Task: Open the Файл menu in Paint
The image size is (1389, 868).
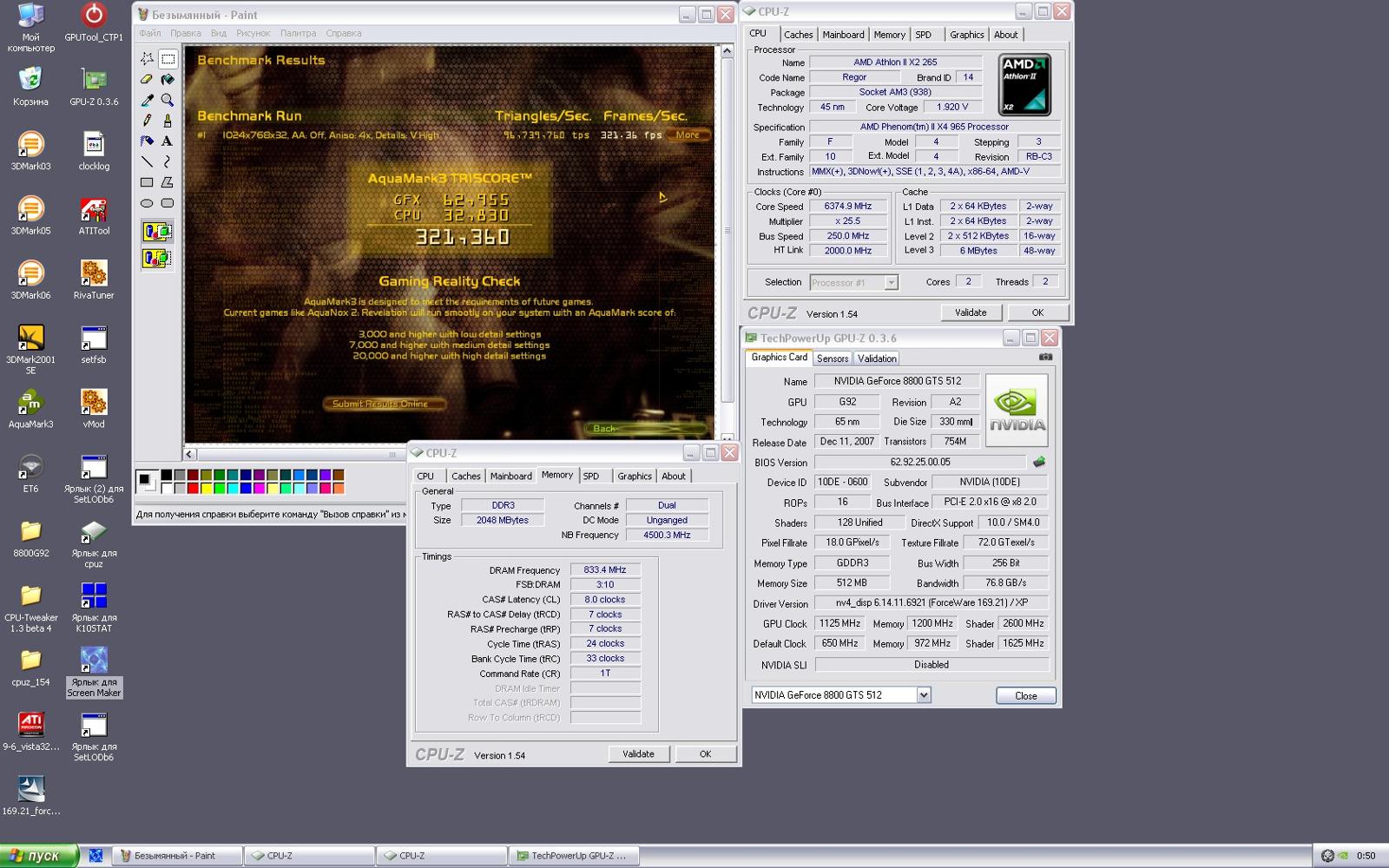Action: pyautogui.click(x=150, y=33)
